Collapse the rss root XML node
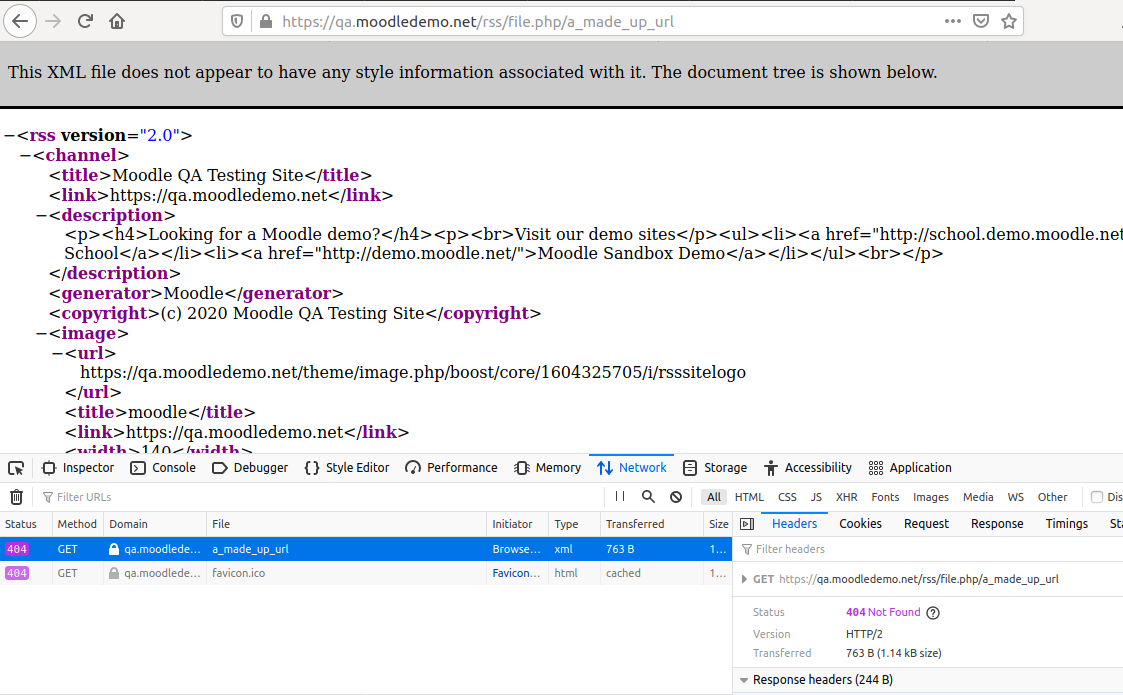1123x695 pixels. pyautogui.click(x=9, y=135)
